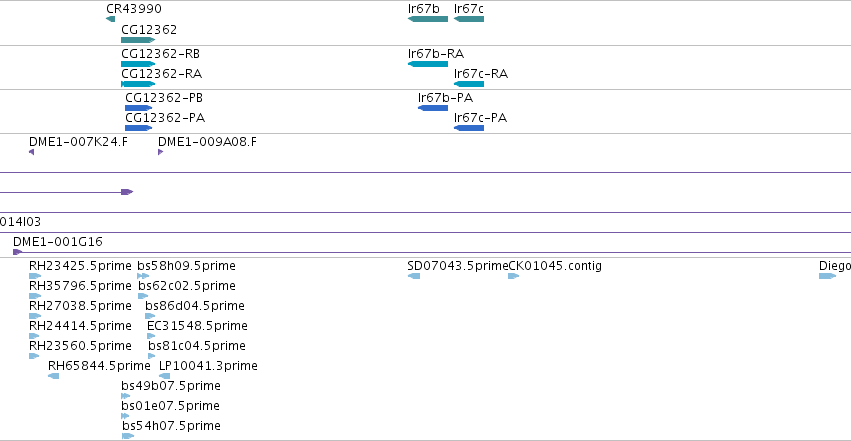Viewport: 851px width, 441px height.
Task: Click the CG12362 gene feature bar
Action: coord(138,40)
